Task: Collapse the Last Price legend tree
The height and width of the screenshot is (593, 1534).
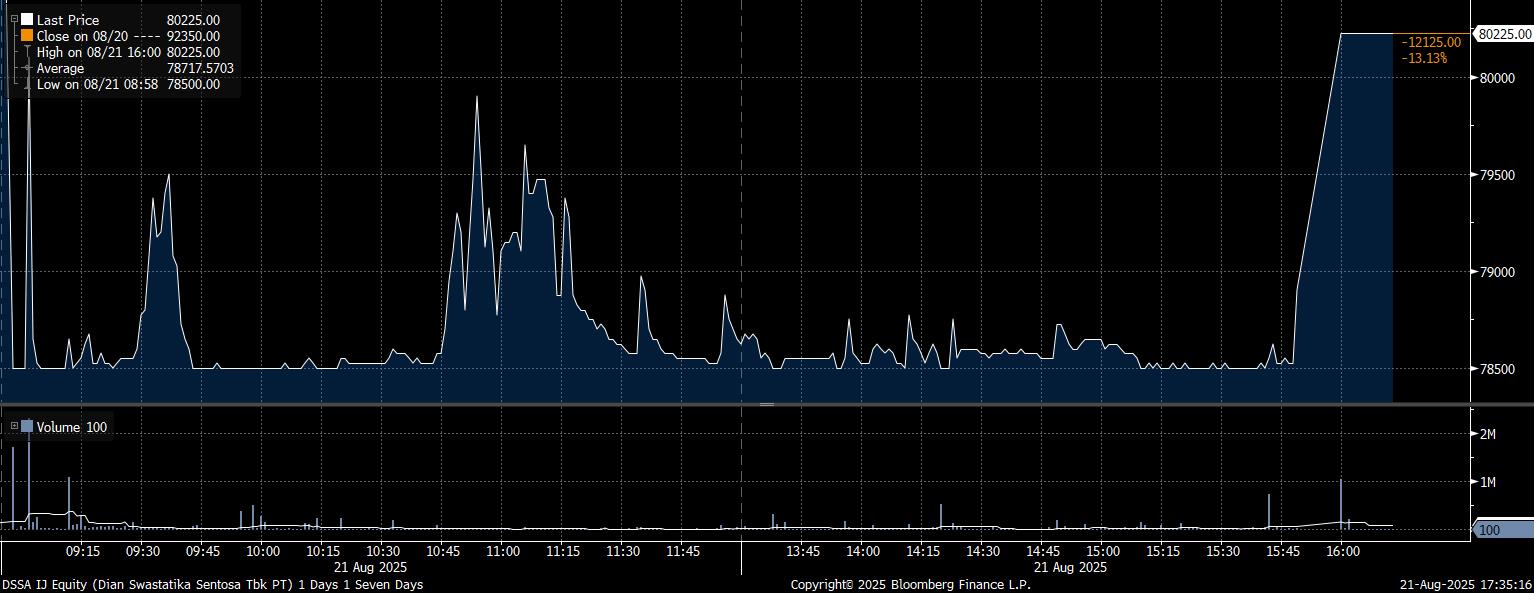Action: tap(14, 19)
